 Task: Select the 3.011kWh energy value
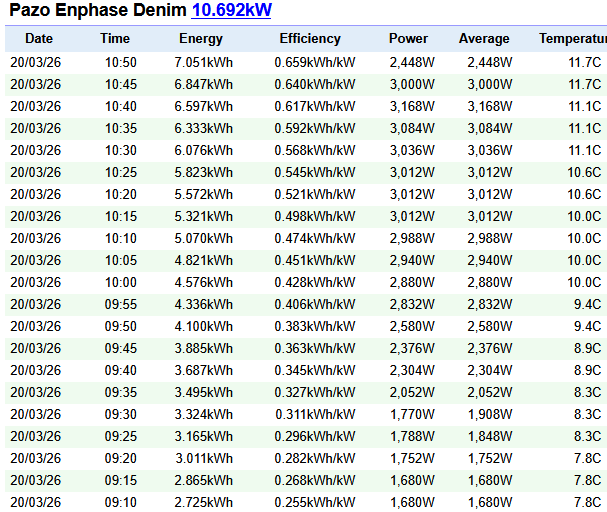[x=204, y=459]
